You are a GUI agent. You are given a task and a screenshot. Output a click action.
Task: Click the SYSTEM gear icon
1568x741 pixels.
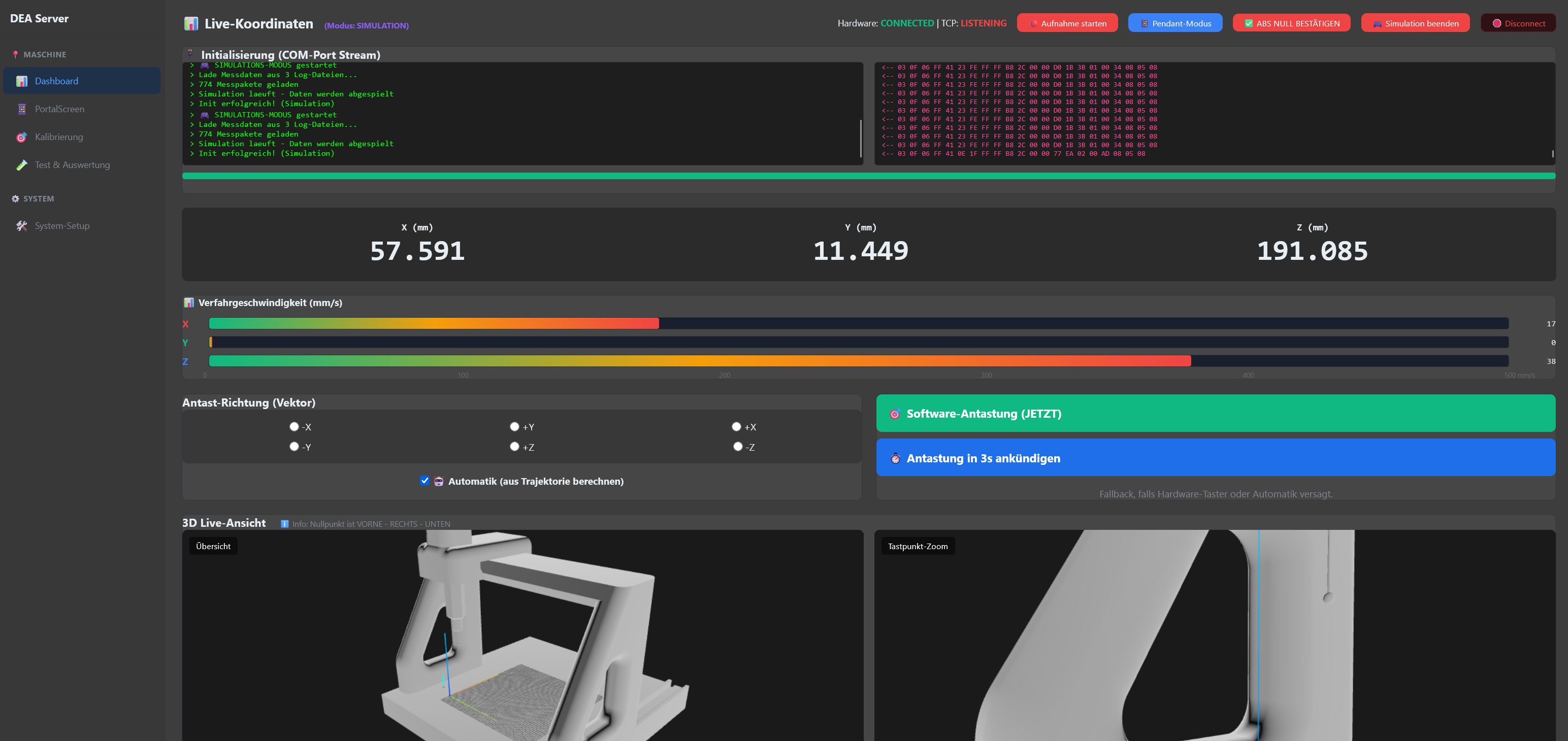click(15, 199)
